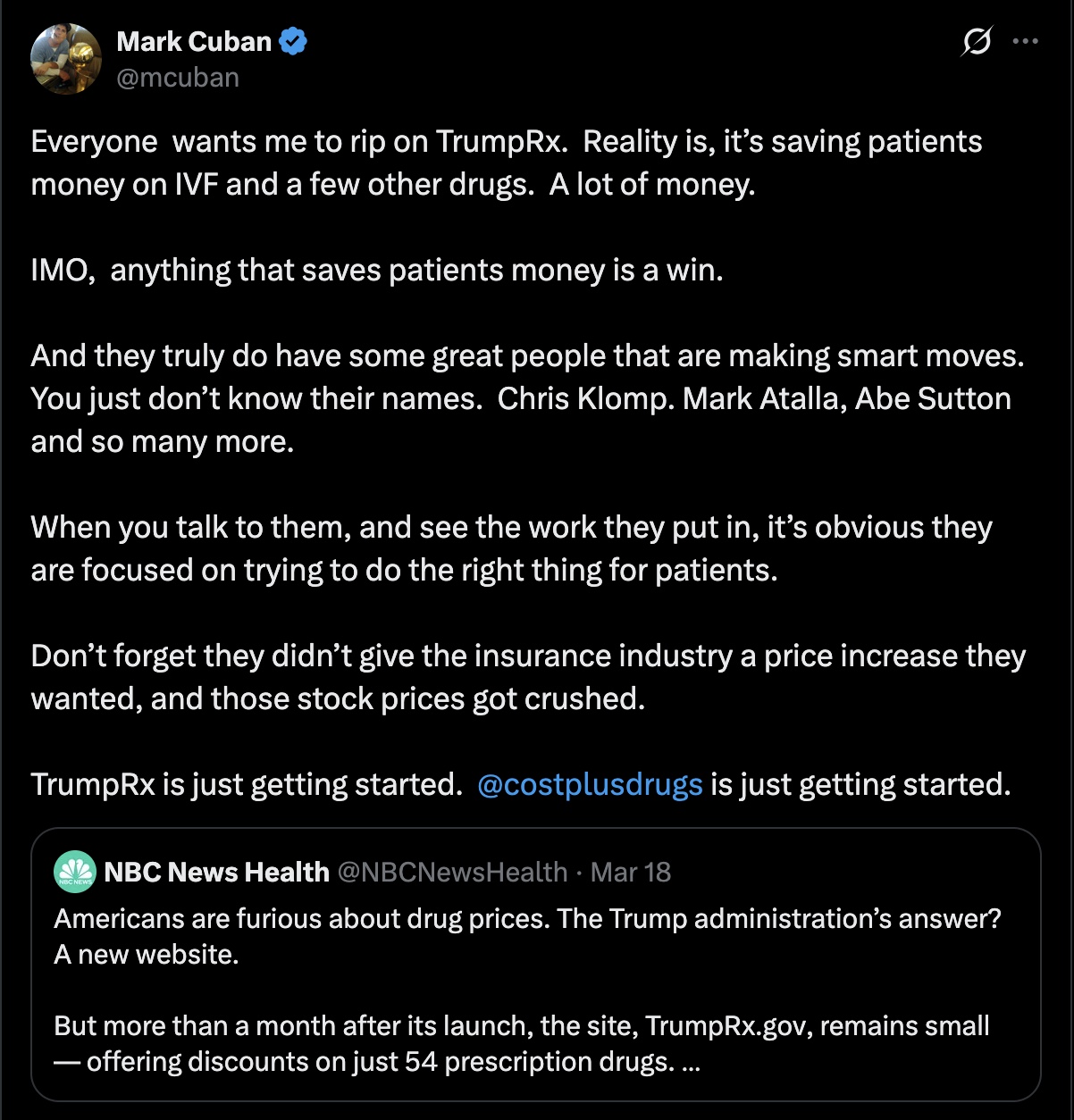Click the "A new website." line in quote
1074x1120 pixels.
coord(147,954)
